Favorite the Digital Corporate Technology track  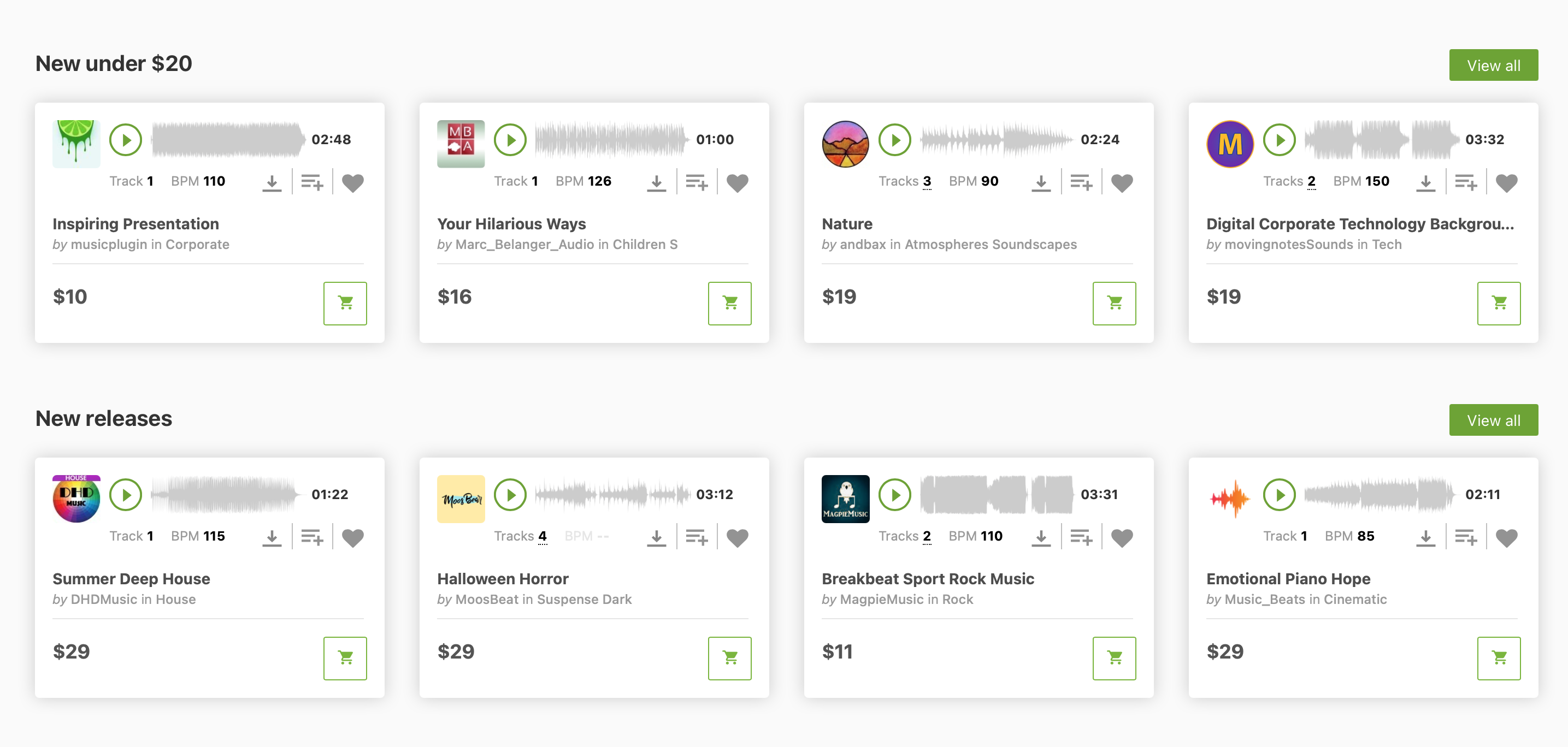1506,182
